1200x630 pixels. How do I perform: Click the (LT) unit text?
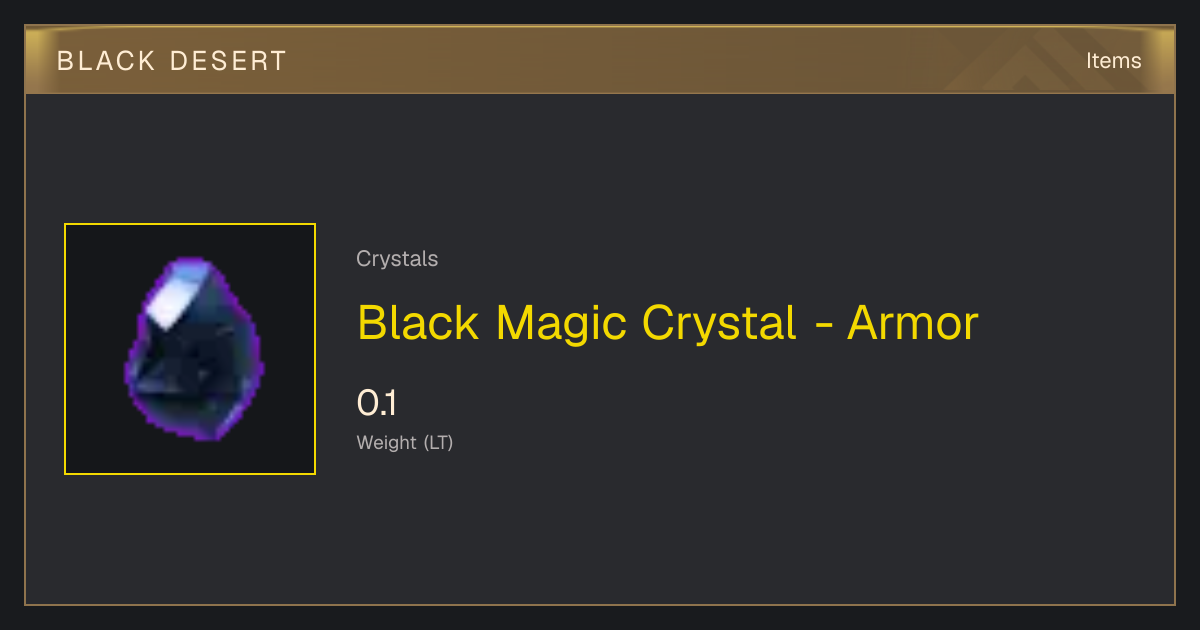[438, 442]
